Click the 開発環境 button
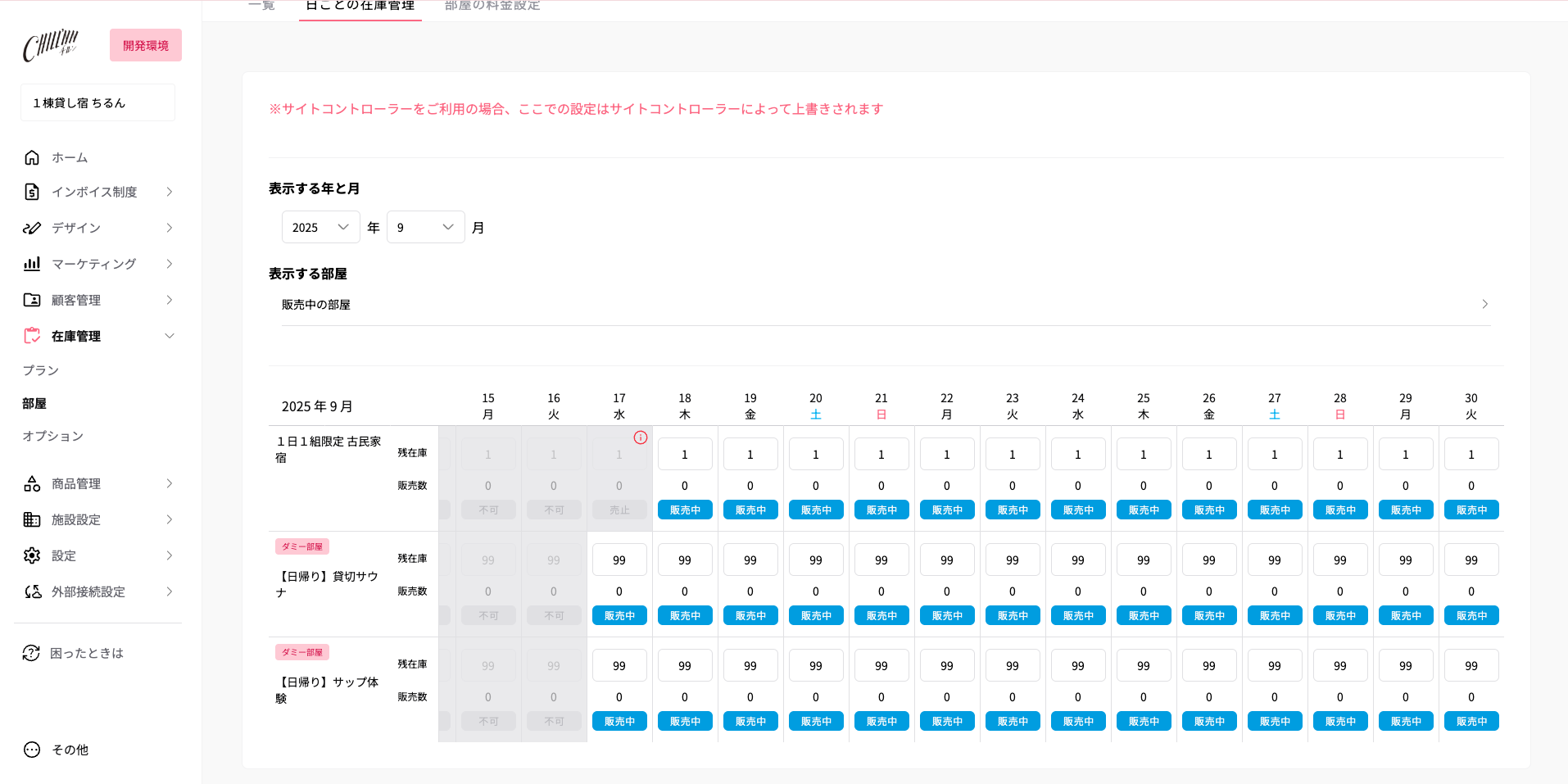1568x784 pixels. click(146, 46)
